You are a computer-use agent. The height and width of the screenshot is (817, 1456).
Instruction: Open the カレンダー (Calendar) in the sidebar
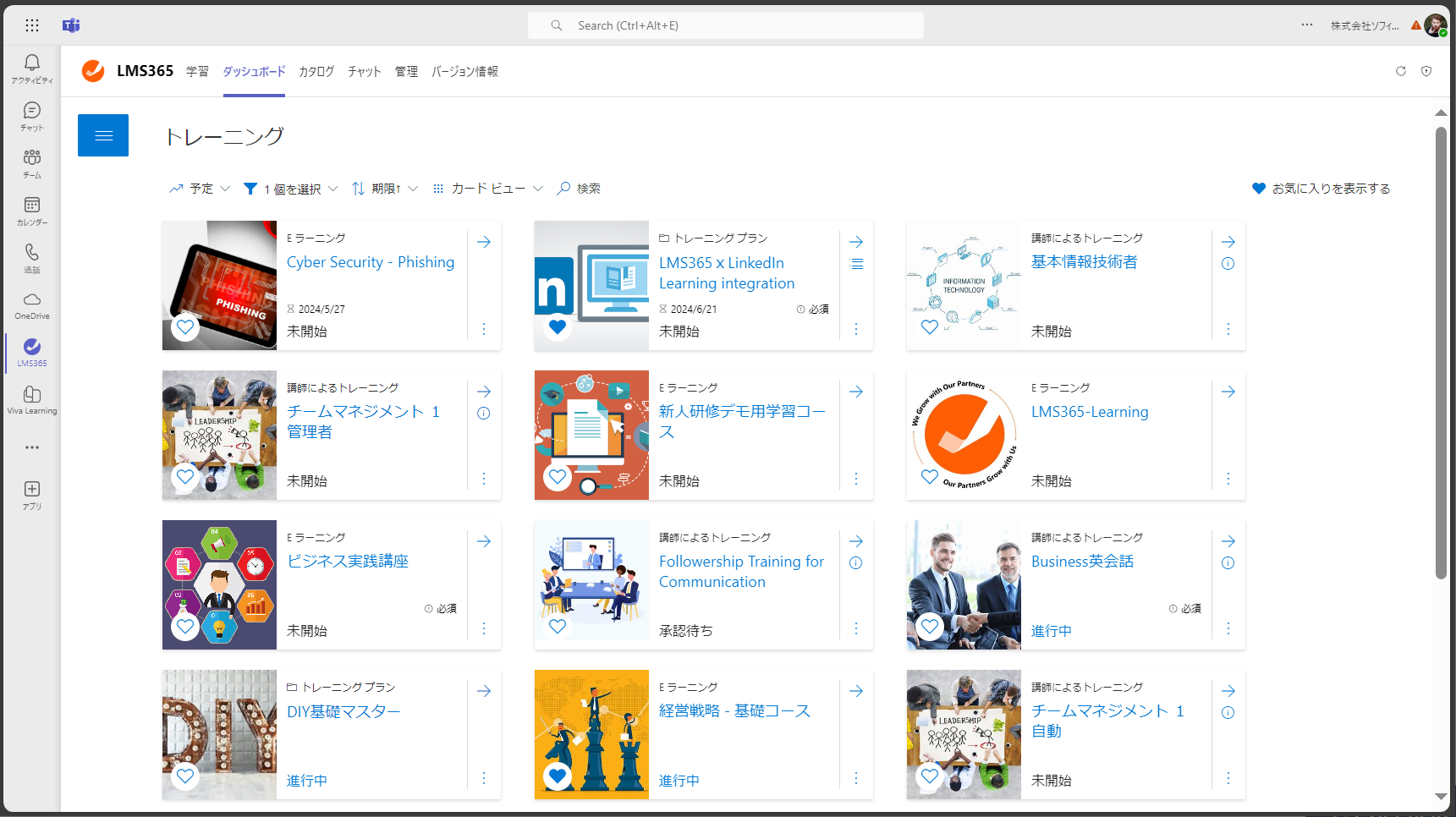[x=31, y=211]
